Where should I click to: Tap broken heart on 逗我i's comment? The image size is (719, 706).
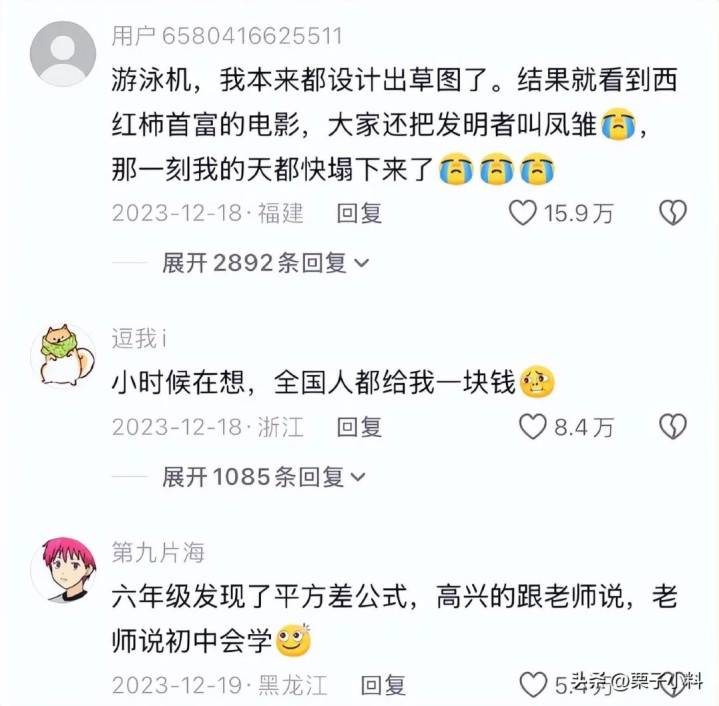(673, 426)
